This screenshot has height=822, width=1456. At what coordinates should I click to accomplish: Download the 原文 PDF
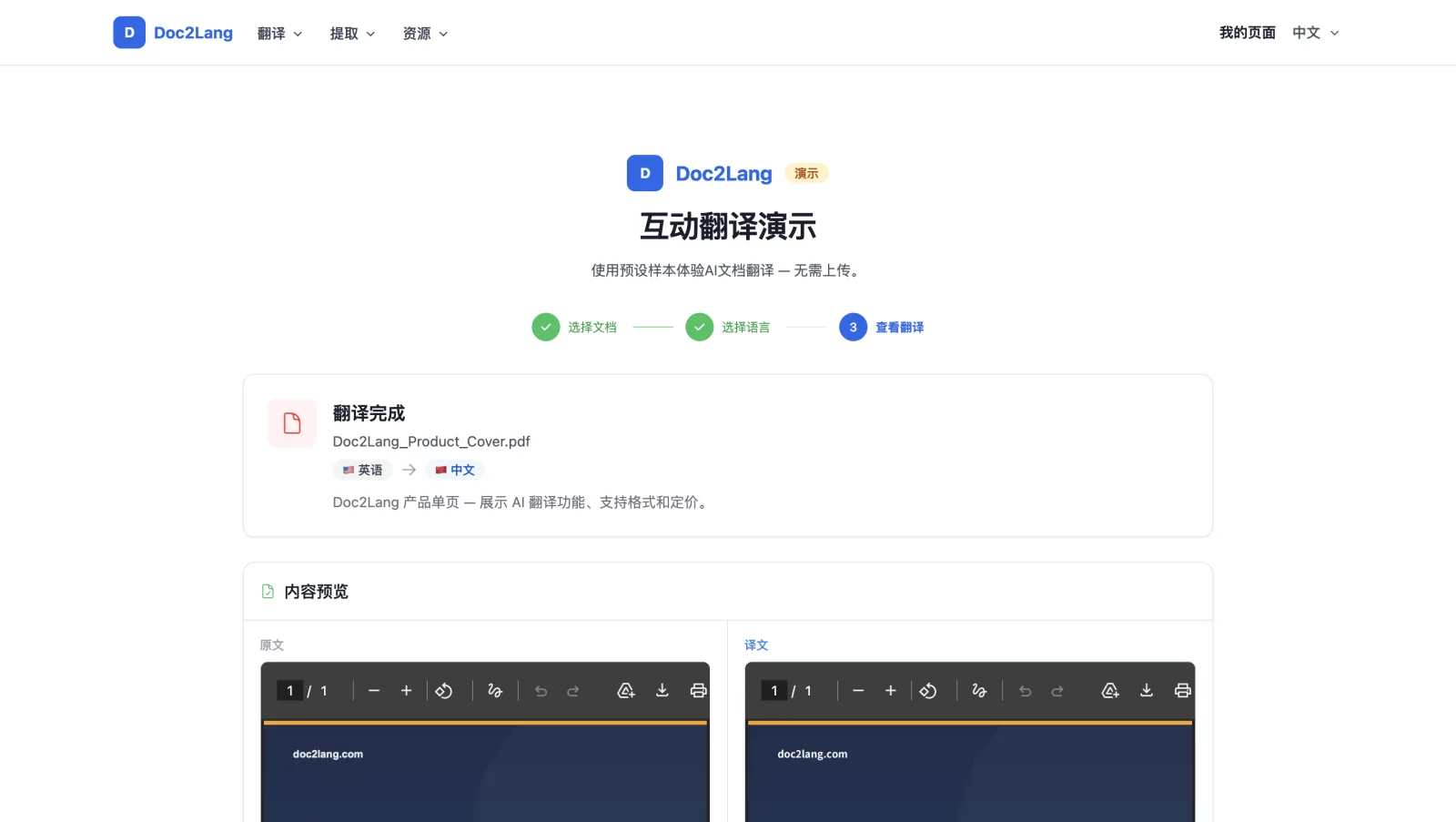coord(662,691)
